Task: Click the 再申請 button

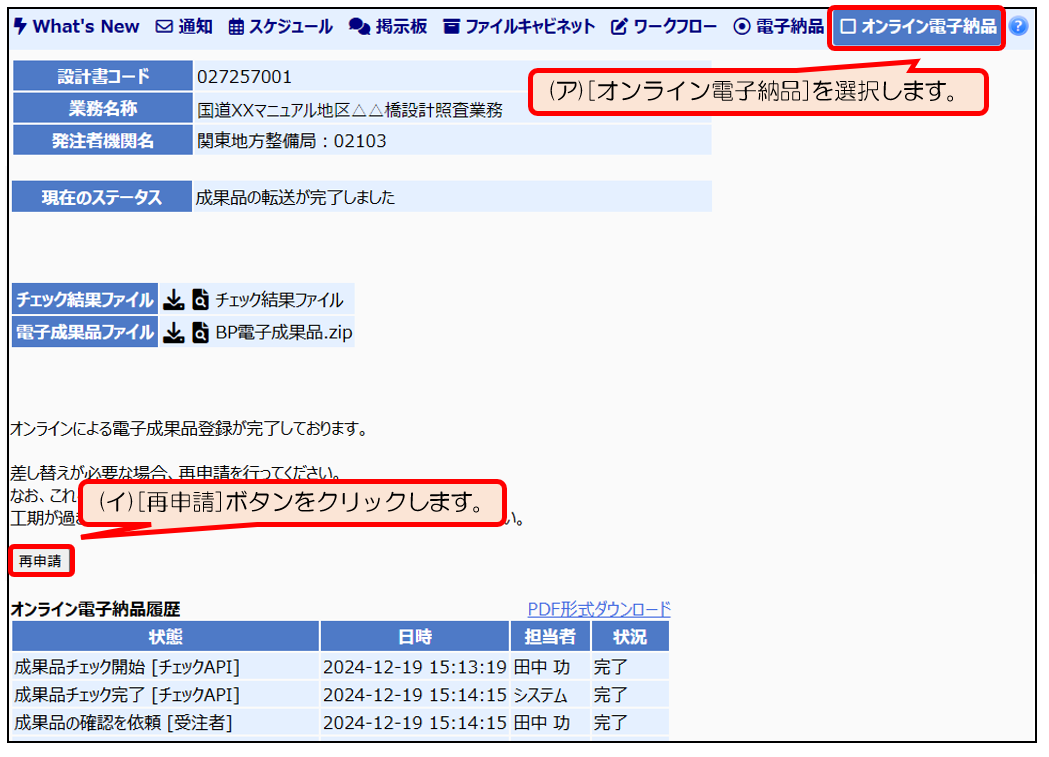Action: click(x=41, y=562)
